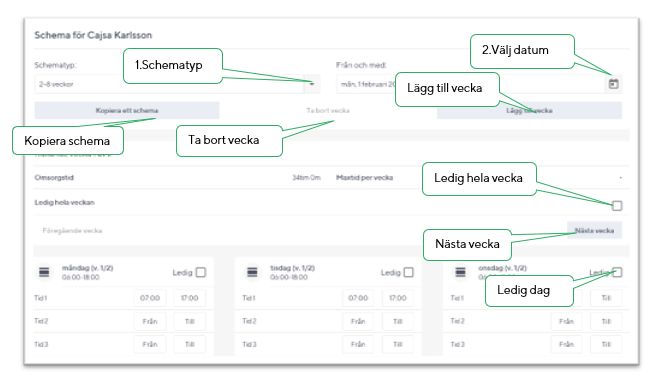668x380 pixels.
Task: Click onsdag Tid 3 Från field
Action: pos(566,344)
